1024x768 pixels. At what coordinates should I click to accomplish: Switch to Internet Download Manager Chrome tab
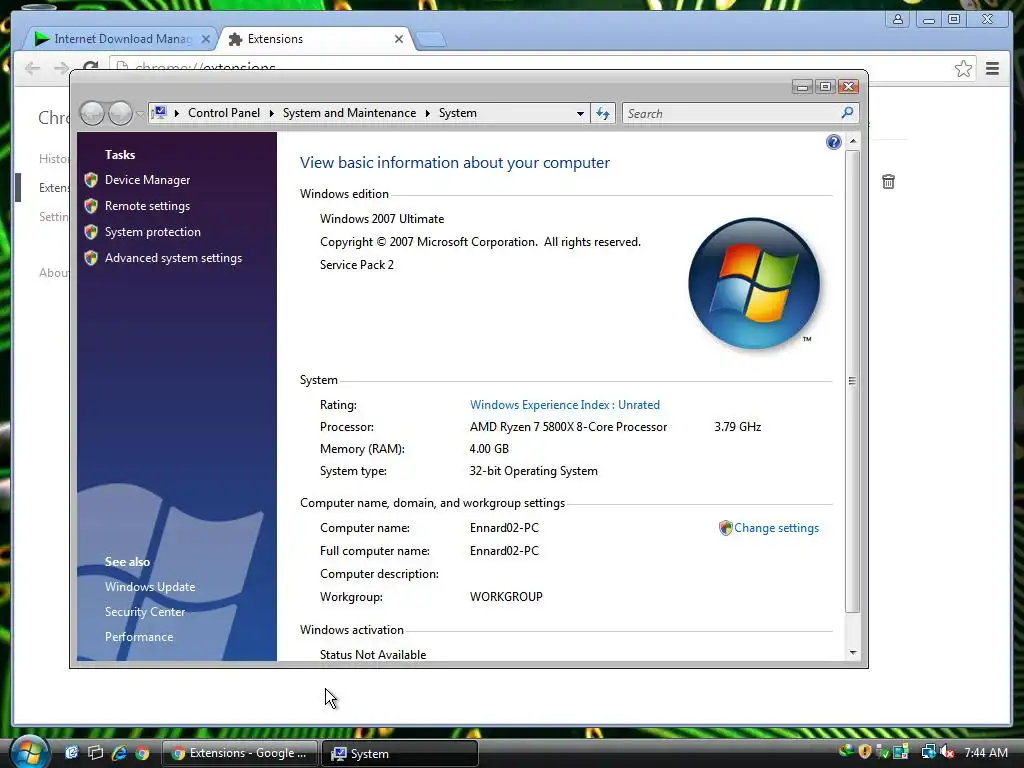point(122,39)
